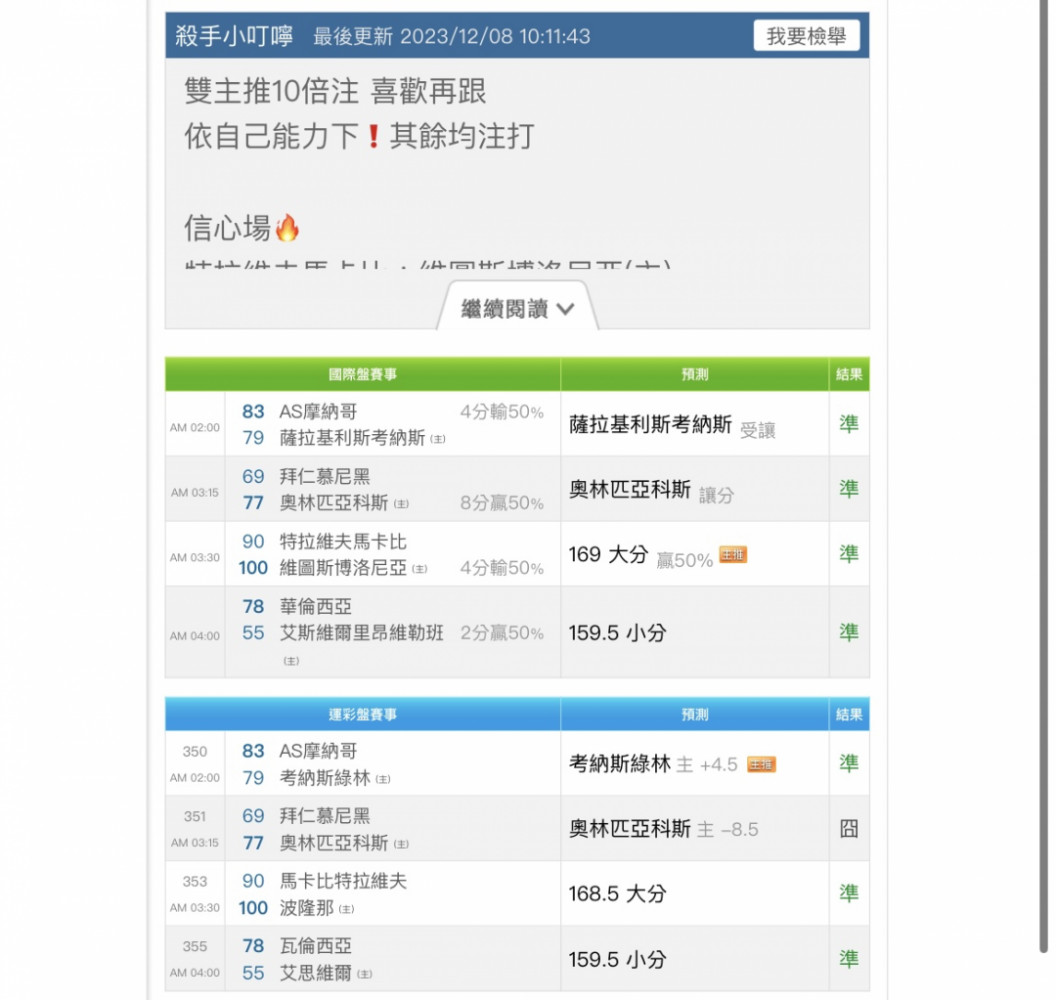Click the 8分贏50% handicap text

(x=502, y=503)
